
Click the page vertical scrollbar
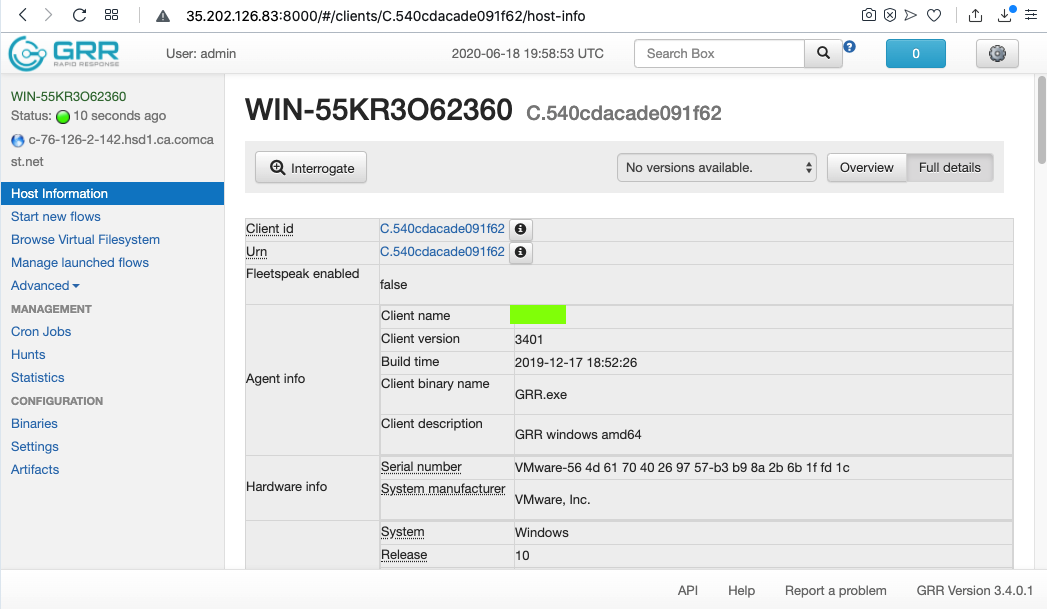point(1041,120)
